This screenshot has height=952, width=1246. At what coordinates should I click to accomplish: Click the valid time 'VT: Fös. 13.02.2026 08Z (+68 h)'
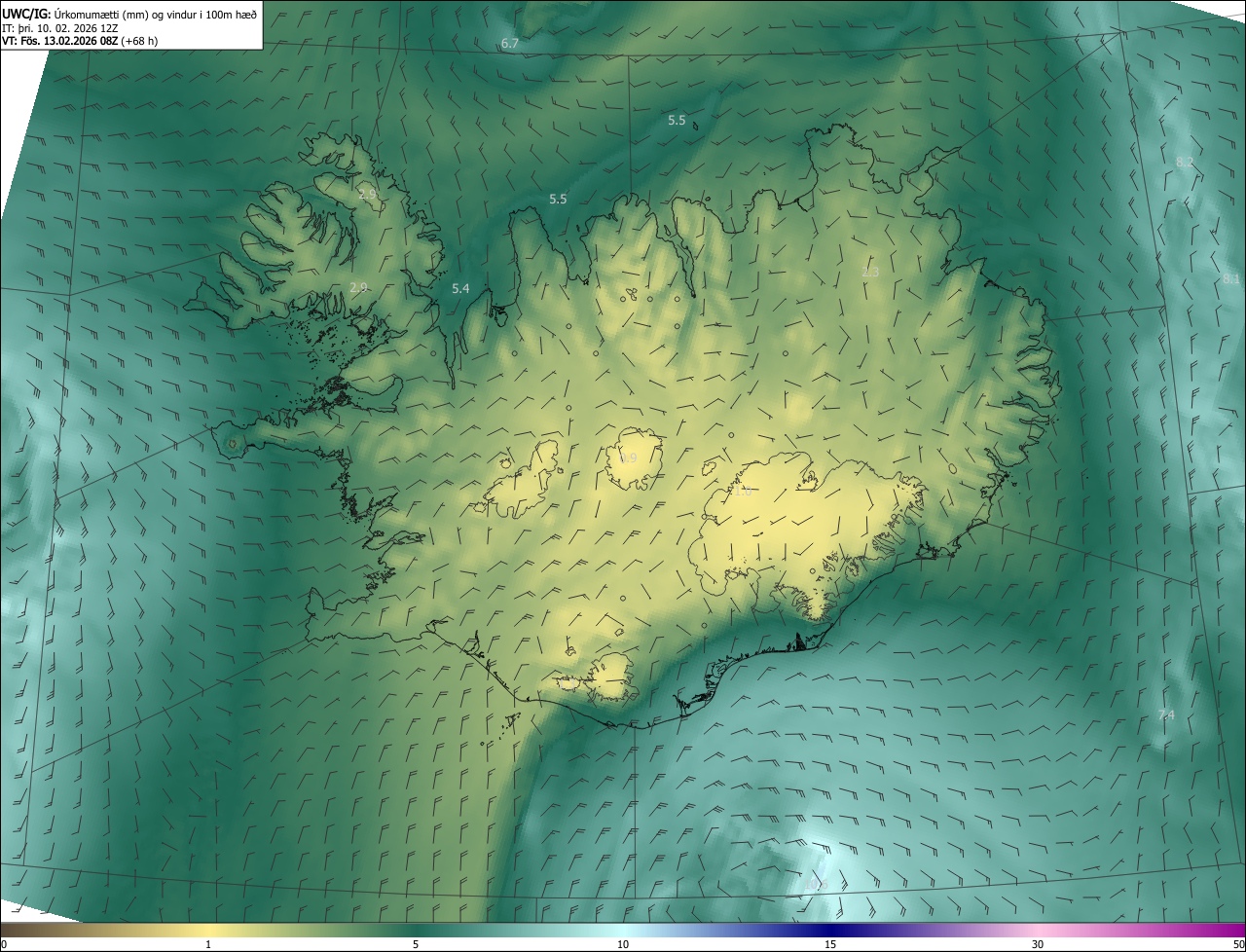80,42
